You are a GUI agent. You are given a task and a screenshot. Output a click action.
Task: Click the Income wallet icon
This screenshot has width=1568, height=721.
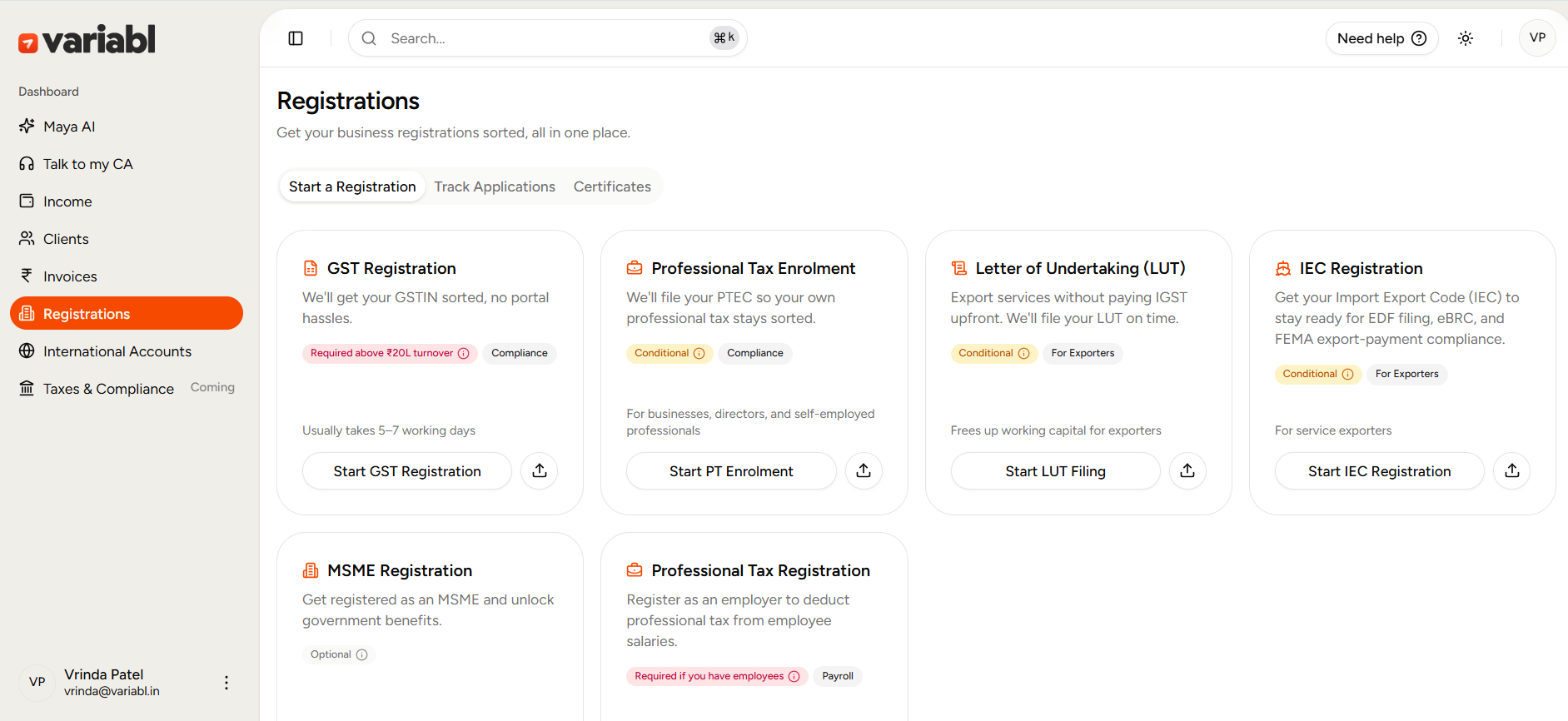27,201
